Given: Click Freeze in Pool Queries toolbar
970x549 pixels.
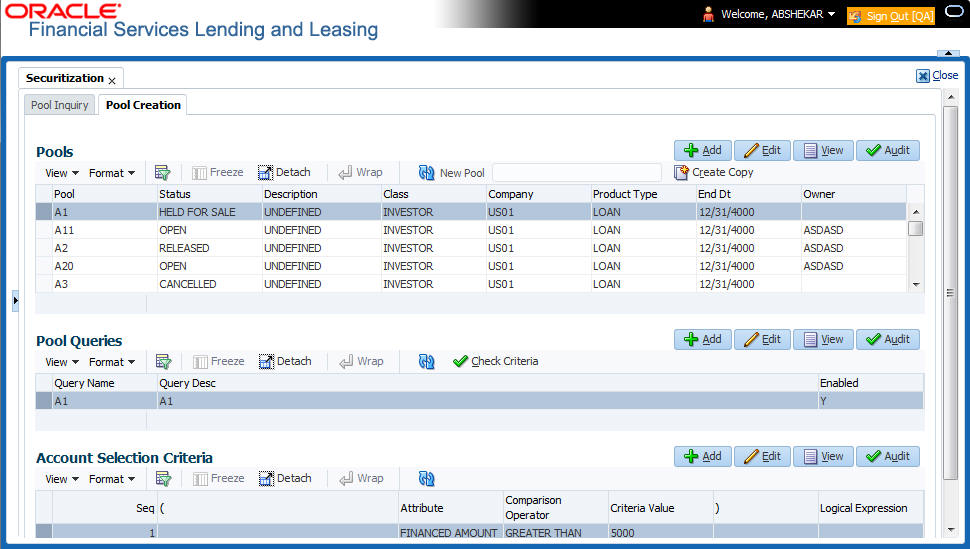Looking at the screenshot, I should click(219, 361).
